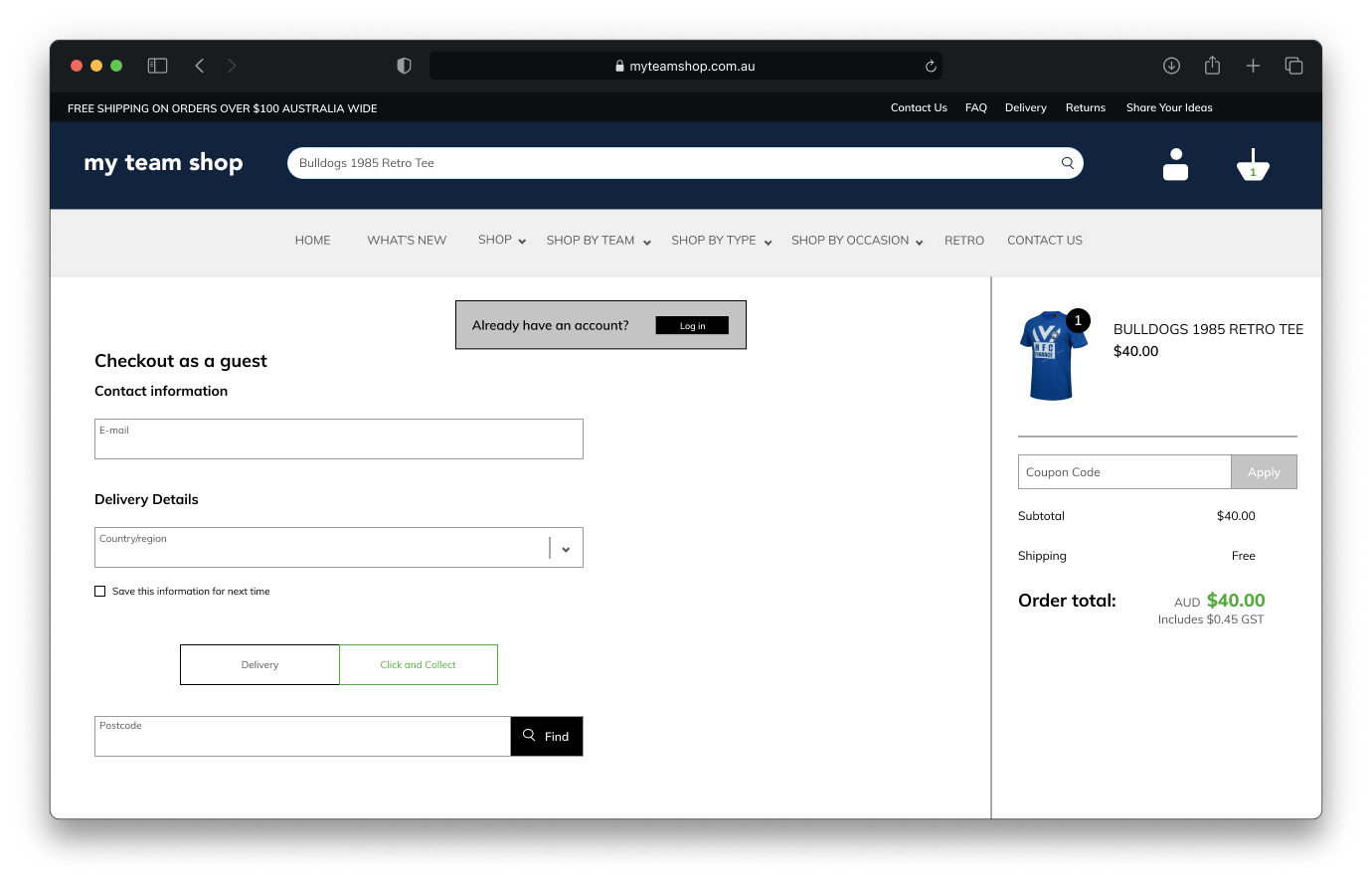Click the free shipping banner text
The height and width of the screenshot is (879, 1372).
[x=223, y=108]
